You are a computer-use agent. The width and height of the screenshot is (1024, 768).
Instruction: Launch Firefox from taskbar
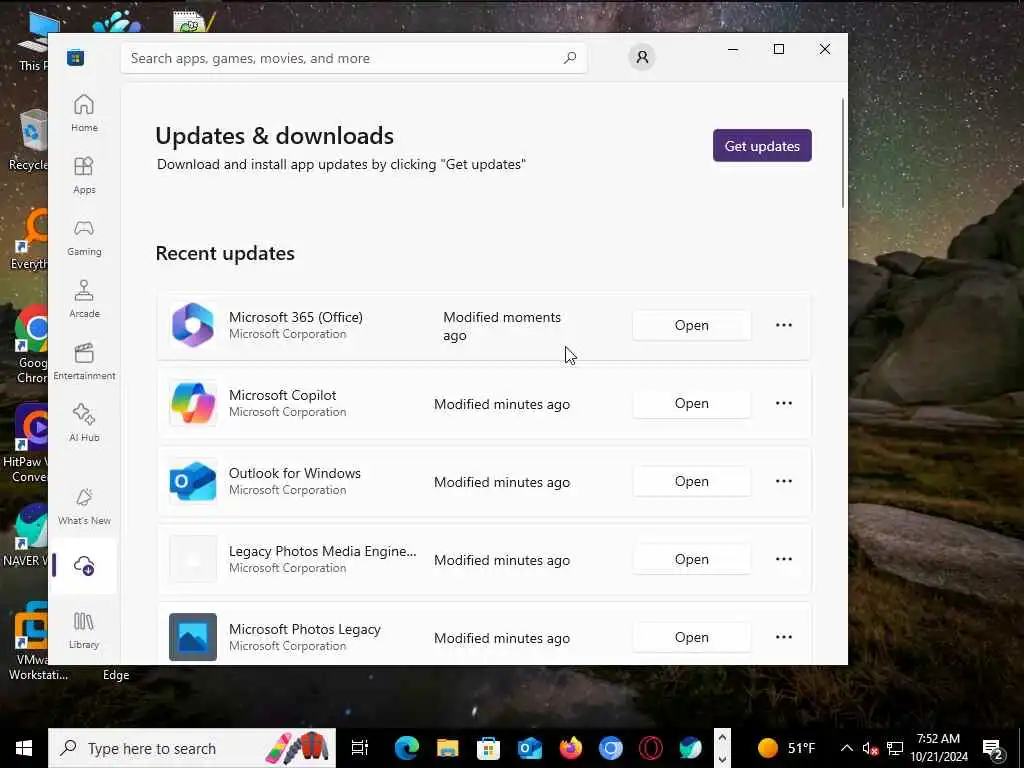570,748
